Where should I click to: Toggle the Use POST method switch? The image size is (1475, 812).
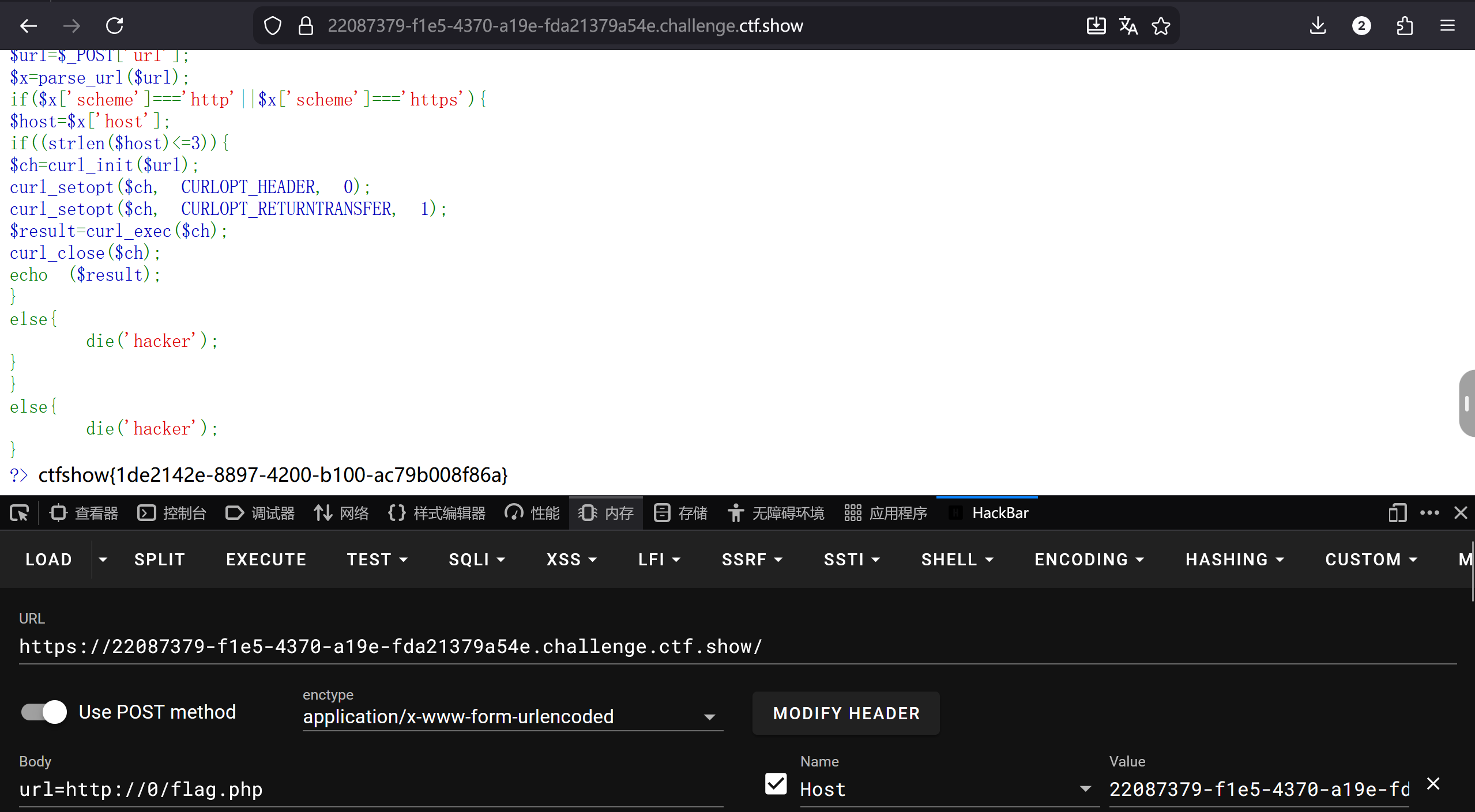(x=44, y=712)
